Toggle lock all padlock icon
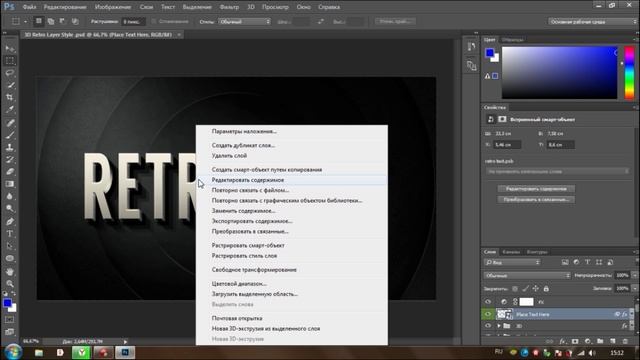This screenshot has height=360, width=640. point(546,289)
